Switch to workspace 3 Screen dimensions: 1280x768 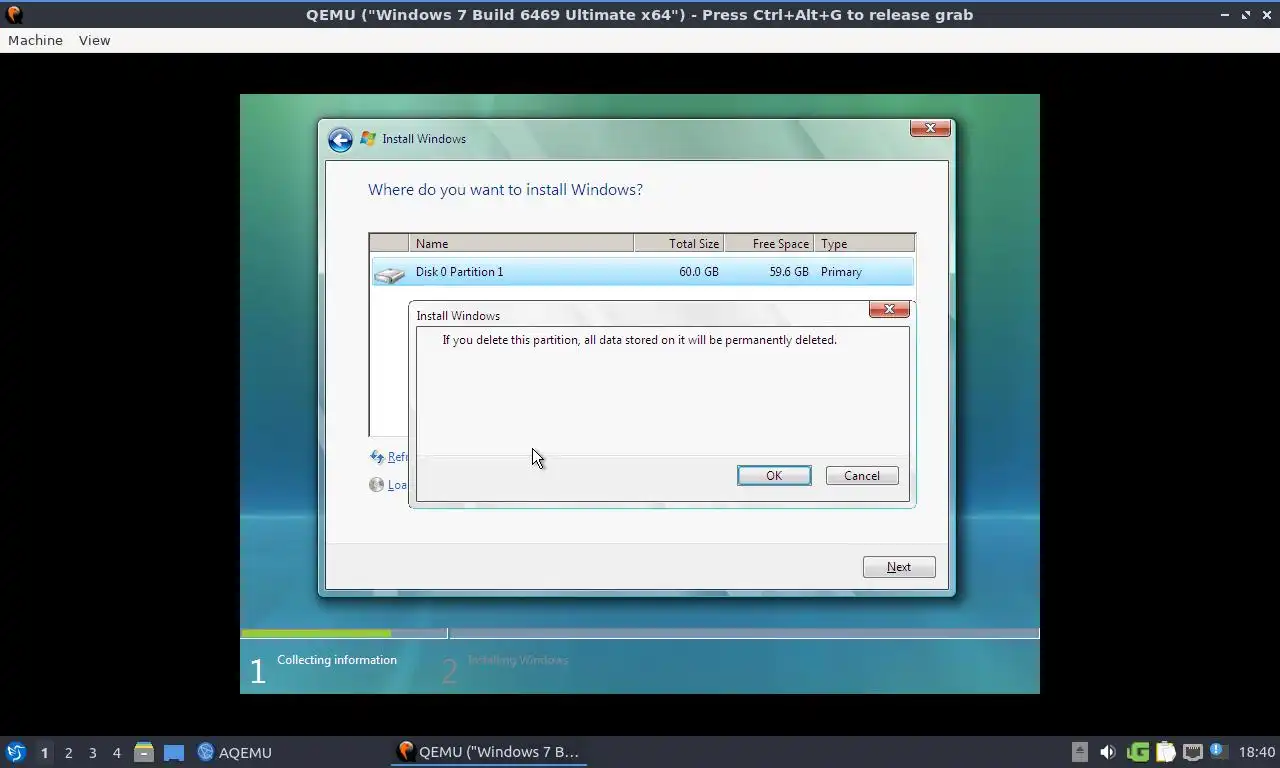pyautogui.click(x=92, y=752)
